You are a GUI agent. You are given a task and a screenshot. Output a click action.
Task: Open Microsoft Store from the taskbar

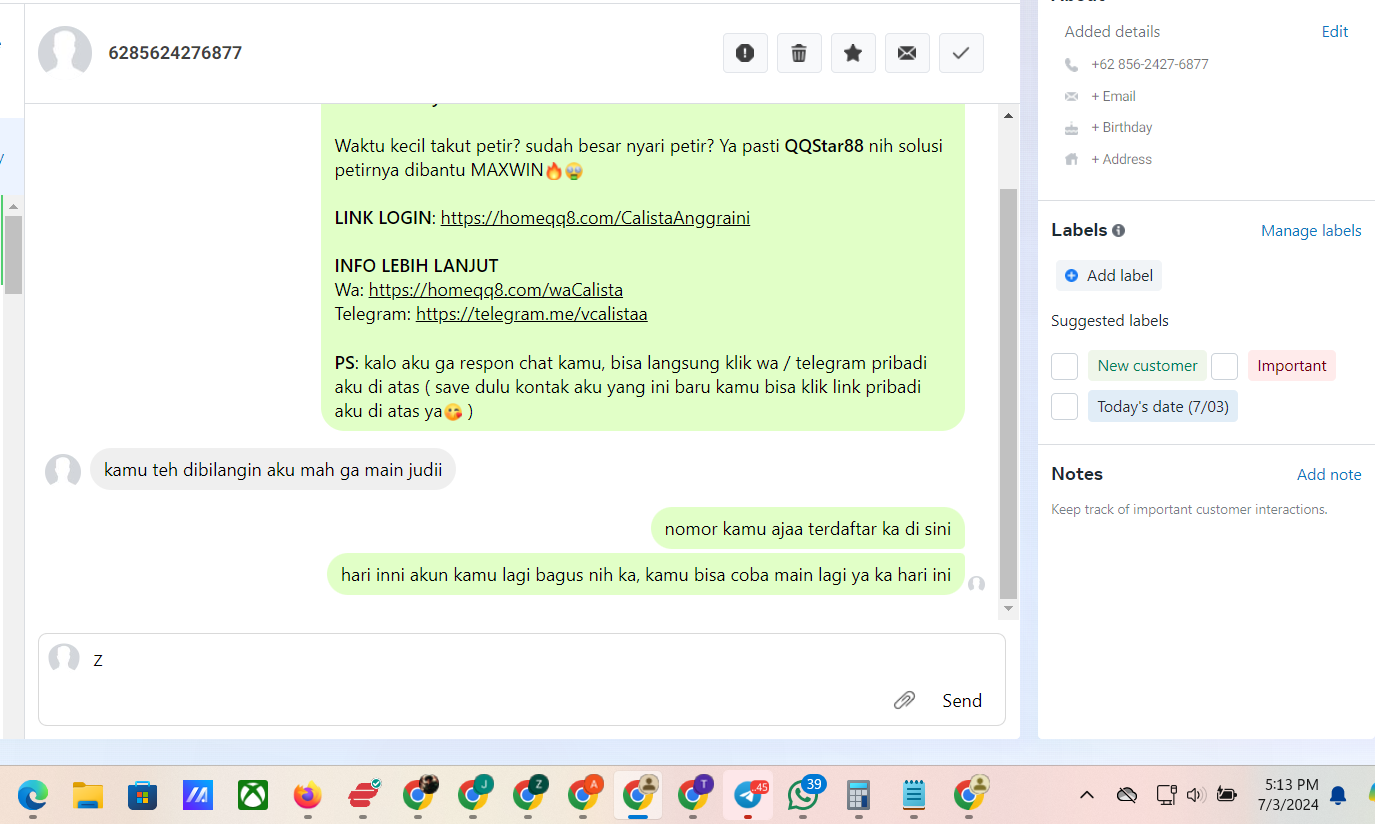pos(143,795)
